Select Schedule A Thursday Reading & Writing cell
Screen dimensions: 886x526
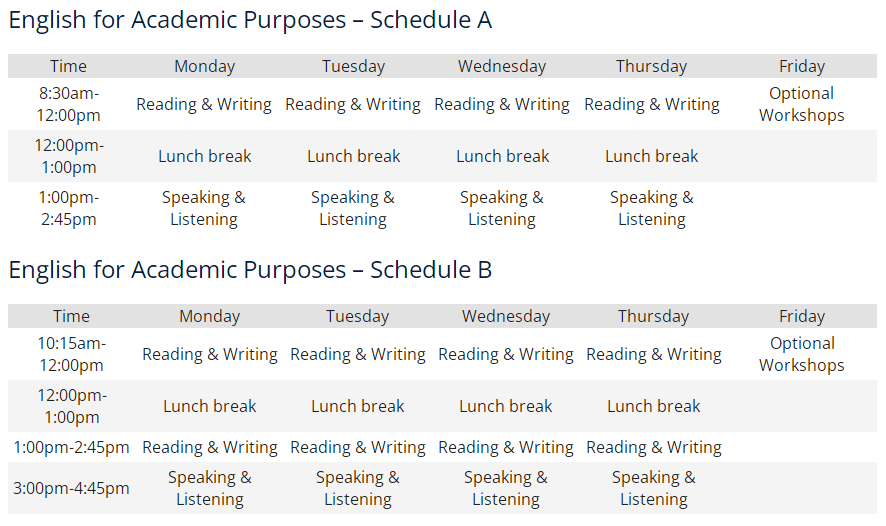click(x=652, y=104)
